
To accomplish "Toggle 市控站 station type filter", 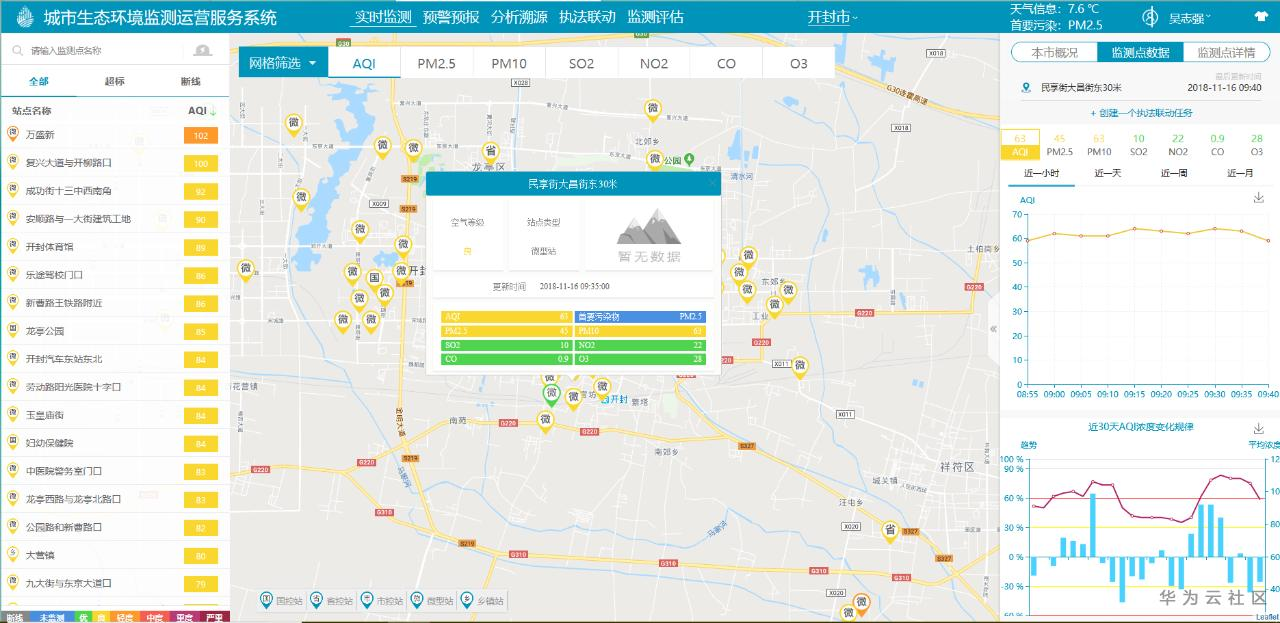I will click(381, 600).
